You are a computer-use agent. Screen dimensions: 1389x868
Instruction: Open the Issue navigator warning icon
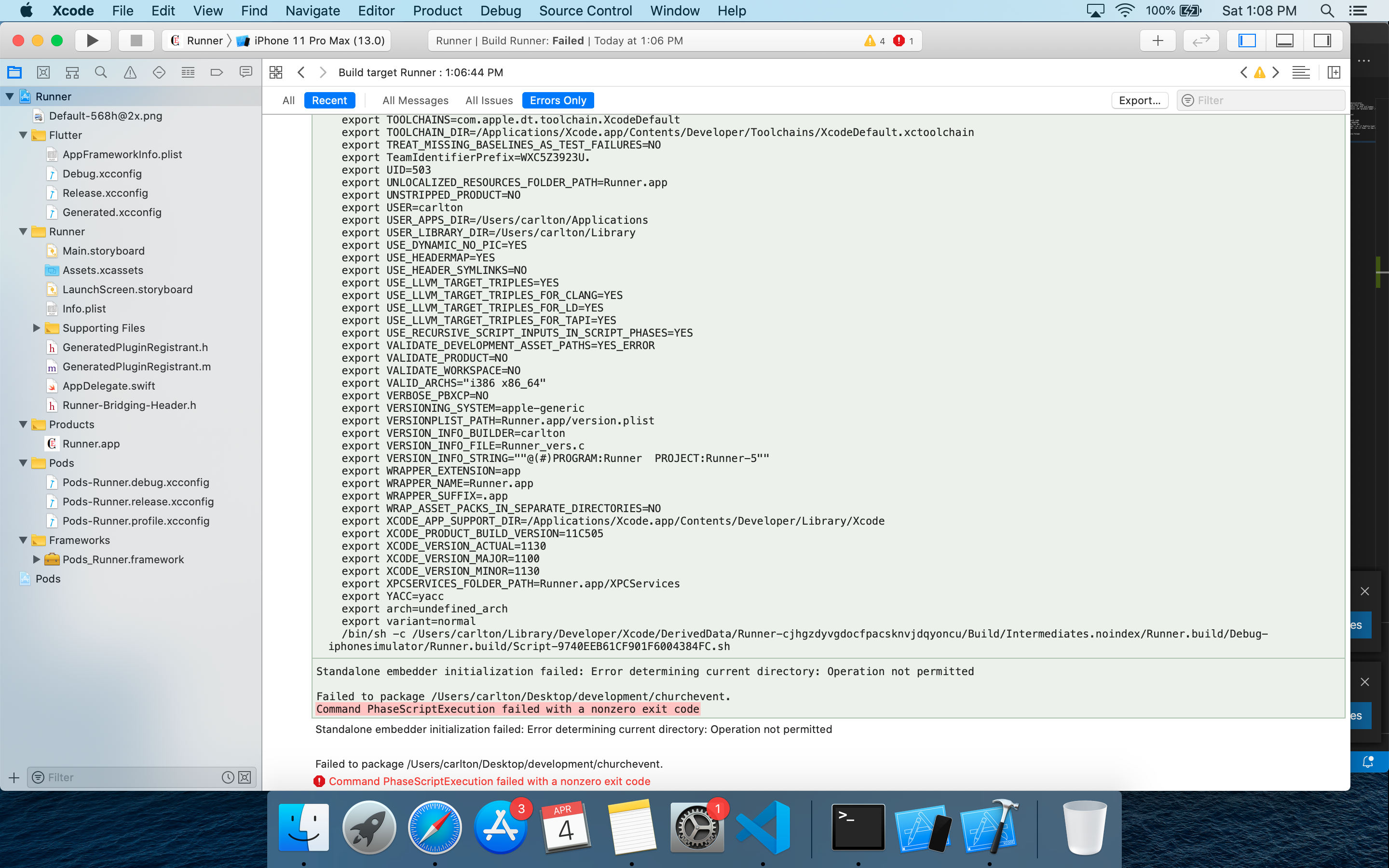[130, 72]
